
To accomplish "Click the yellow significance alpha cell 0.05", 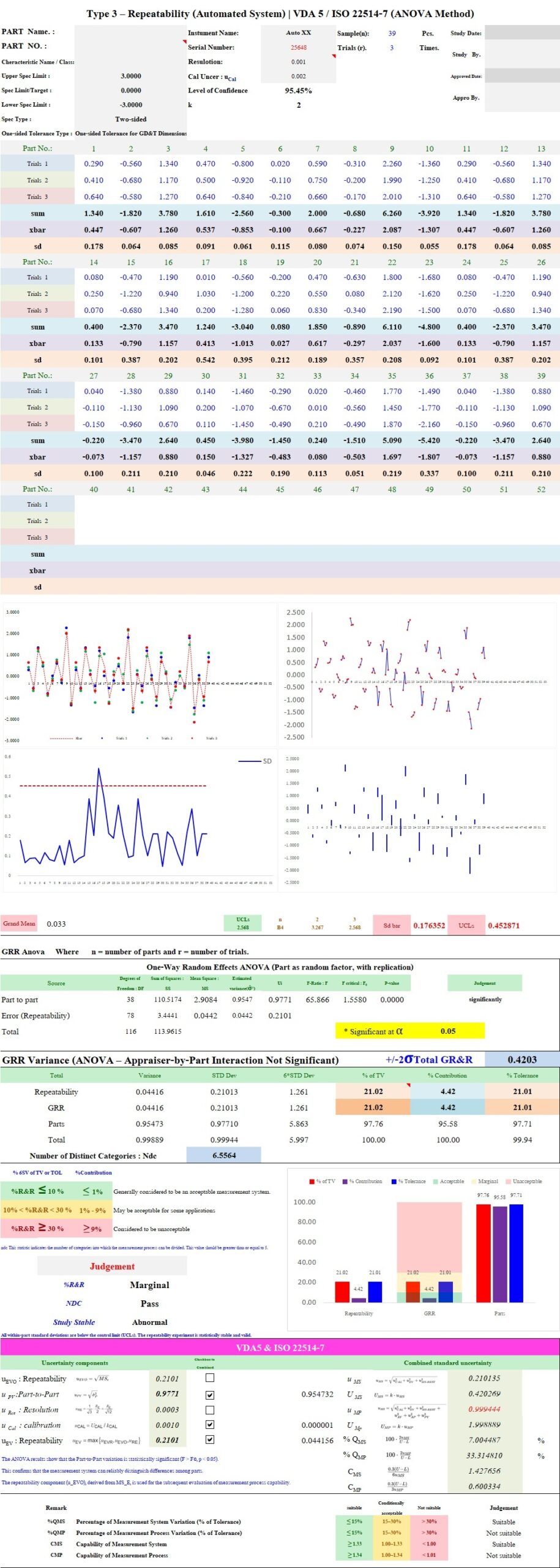I will (447, 1031).
